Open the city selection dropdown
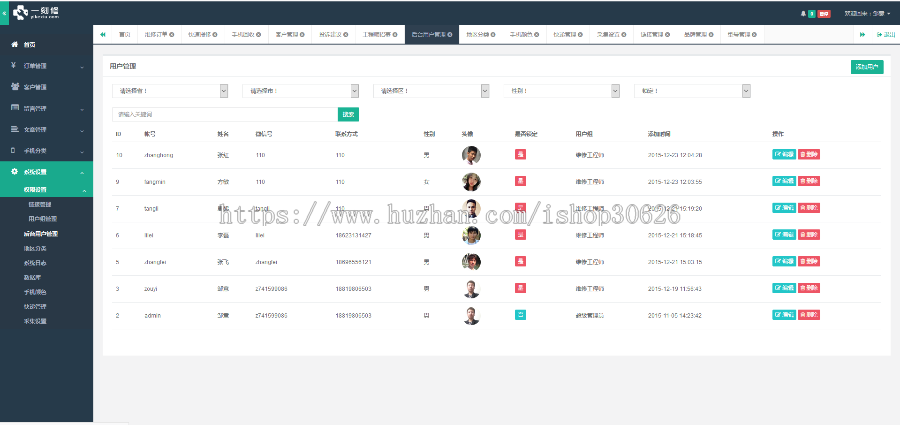Screen dimensions: 900x425 pos(301,91)
